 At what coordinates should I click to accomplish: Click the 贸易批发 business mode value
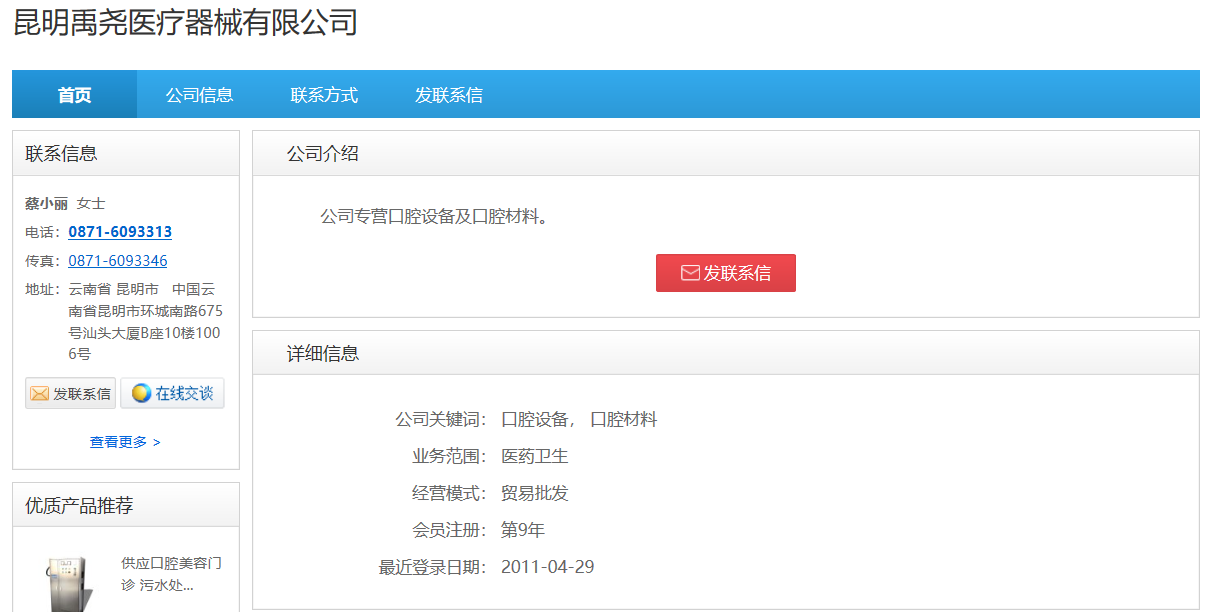click(535, 494)
